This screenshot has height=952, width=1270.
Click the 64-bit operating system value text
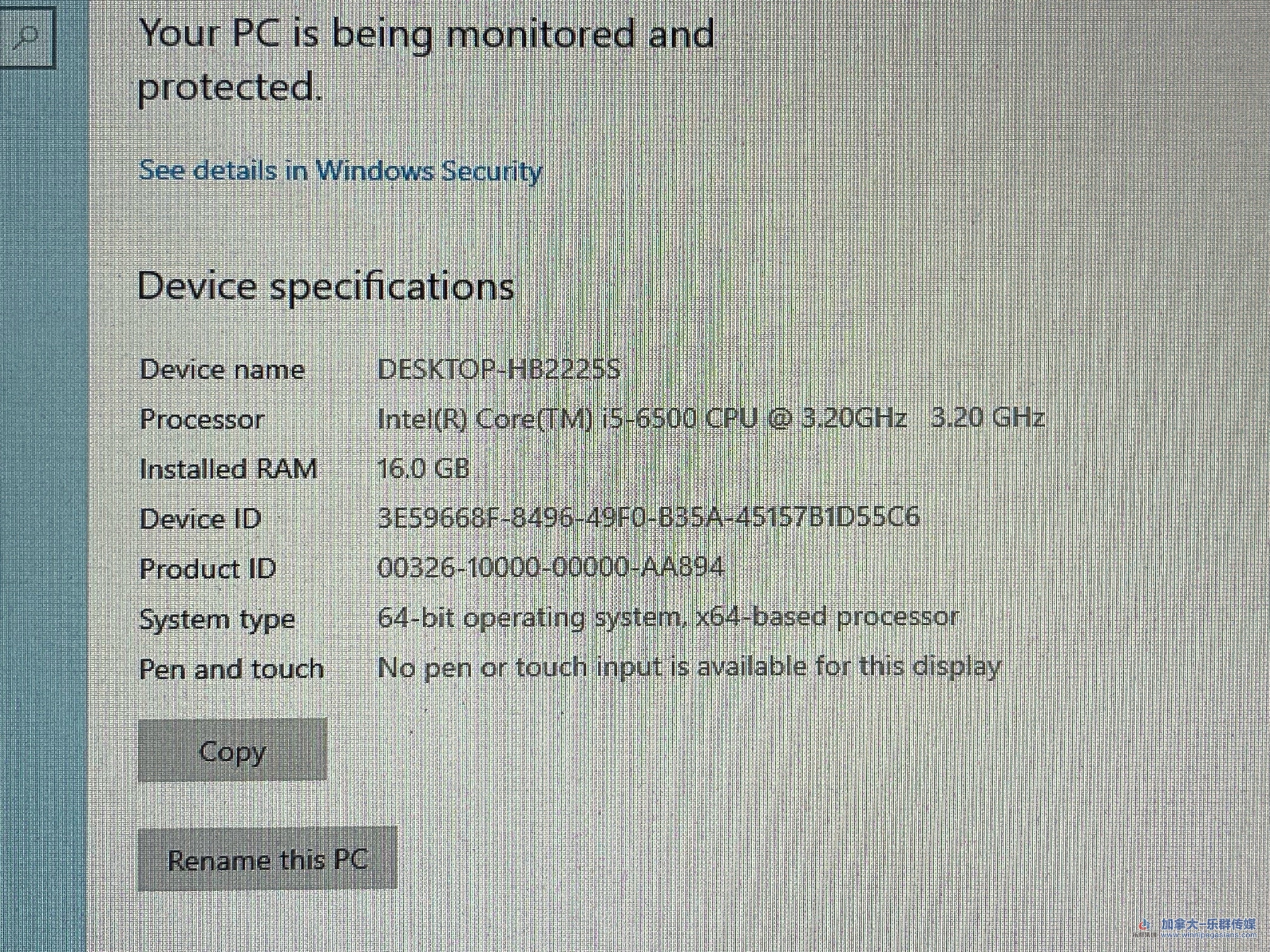(668, 618)
